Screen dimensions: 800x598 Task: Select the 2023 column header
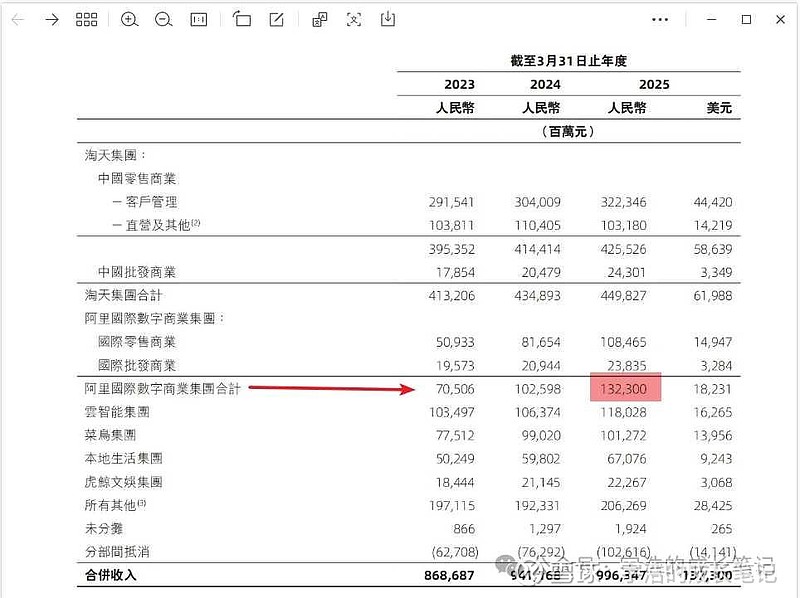coord(460,84)
